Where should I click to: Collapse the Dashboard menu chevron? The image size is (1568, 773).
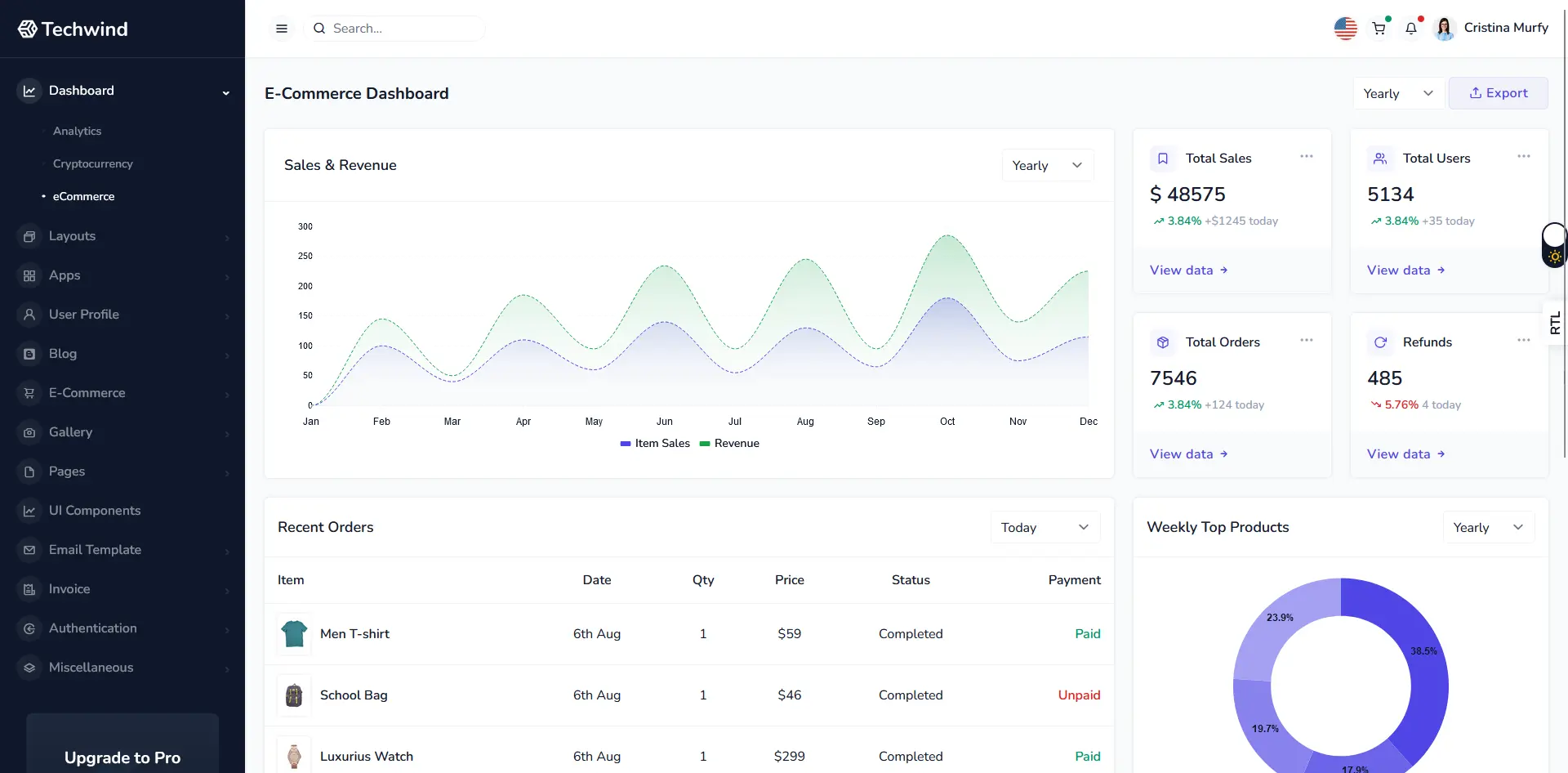coord(226,92)
